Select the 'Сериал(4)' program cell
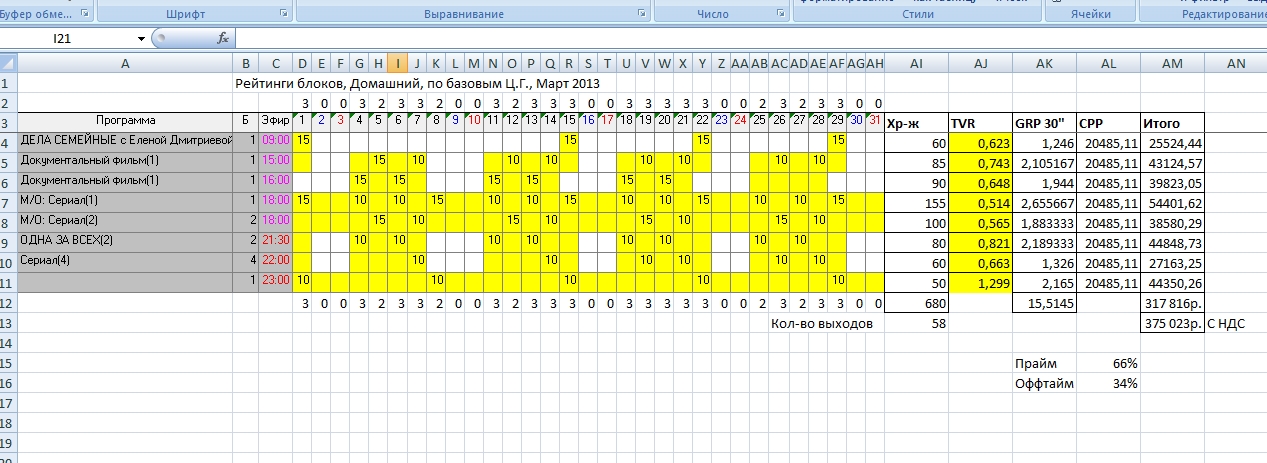The height and width of the screenshot is (463, 1267). point(125,260)
